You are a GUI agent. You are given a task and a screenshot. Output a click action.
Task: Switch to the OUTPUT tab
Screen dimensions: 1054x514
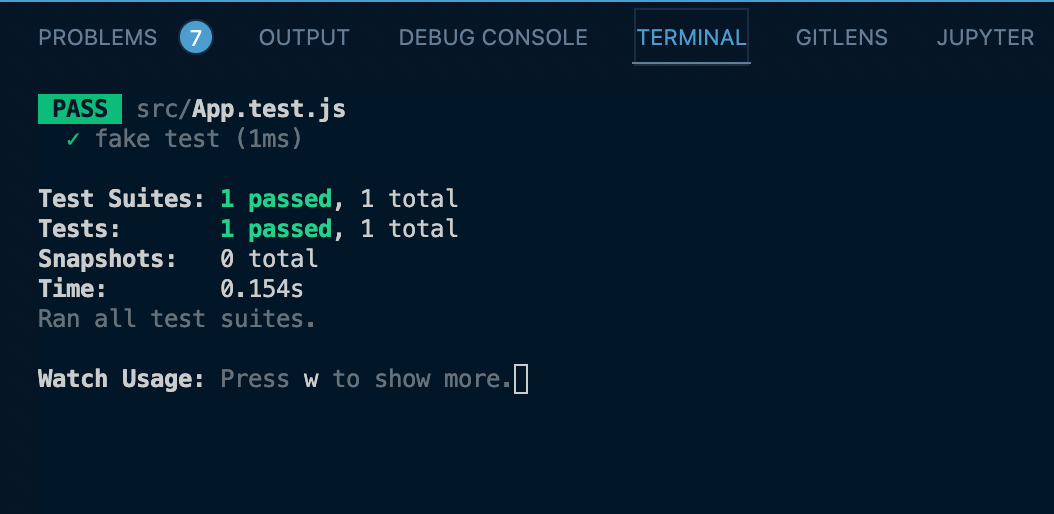(304, 38)
